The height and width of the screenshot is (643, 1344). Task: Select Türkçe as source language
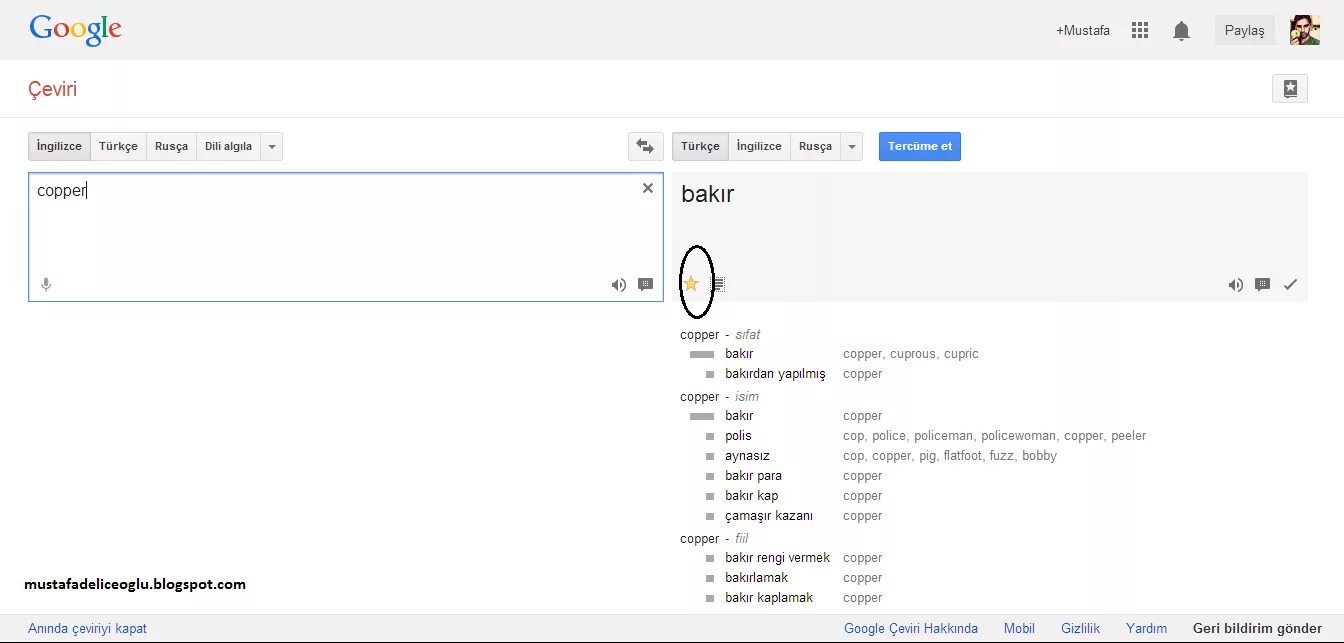118,146
